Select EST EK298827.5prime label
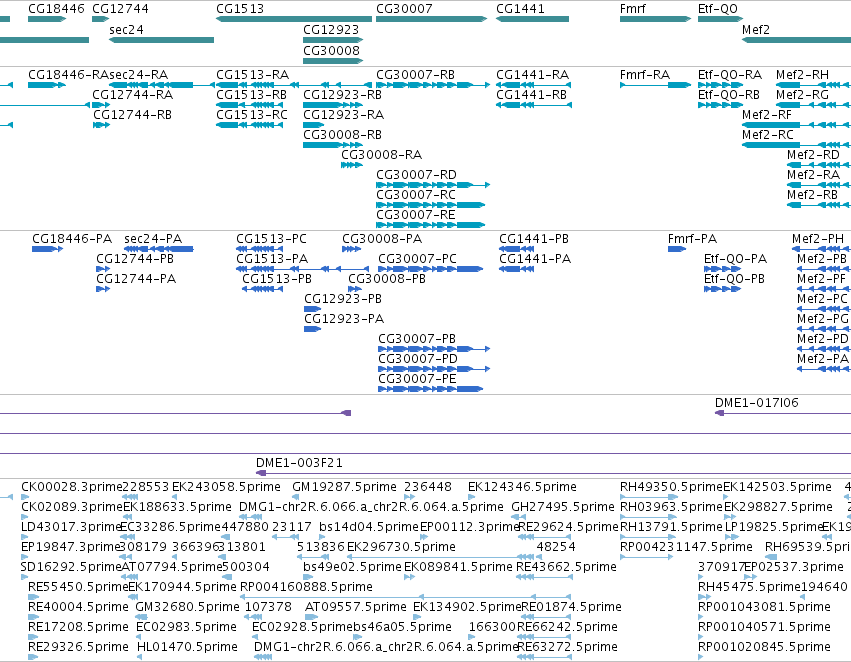 click(x=778, y=507)
